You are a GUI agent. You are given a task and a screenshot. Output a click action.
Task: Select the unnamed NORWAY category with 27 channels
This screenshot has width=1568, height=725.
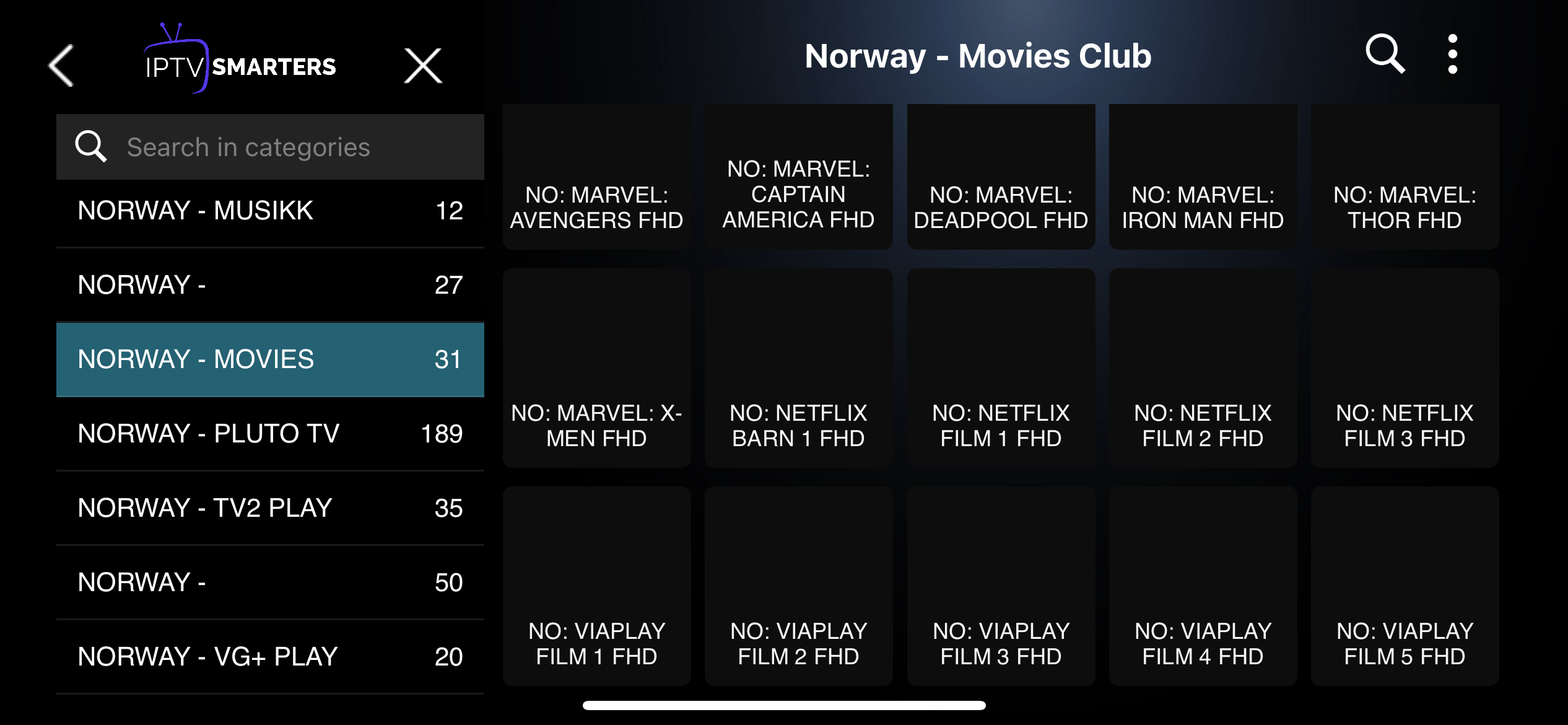coord(270,285)
